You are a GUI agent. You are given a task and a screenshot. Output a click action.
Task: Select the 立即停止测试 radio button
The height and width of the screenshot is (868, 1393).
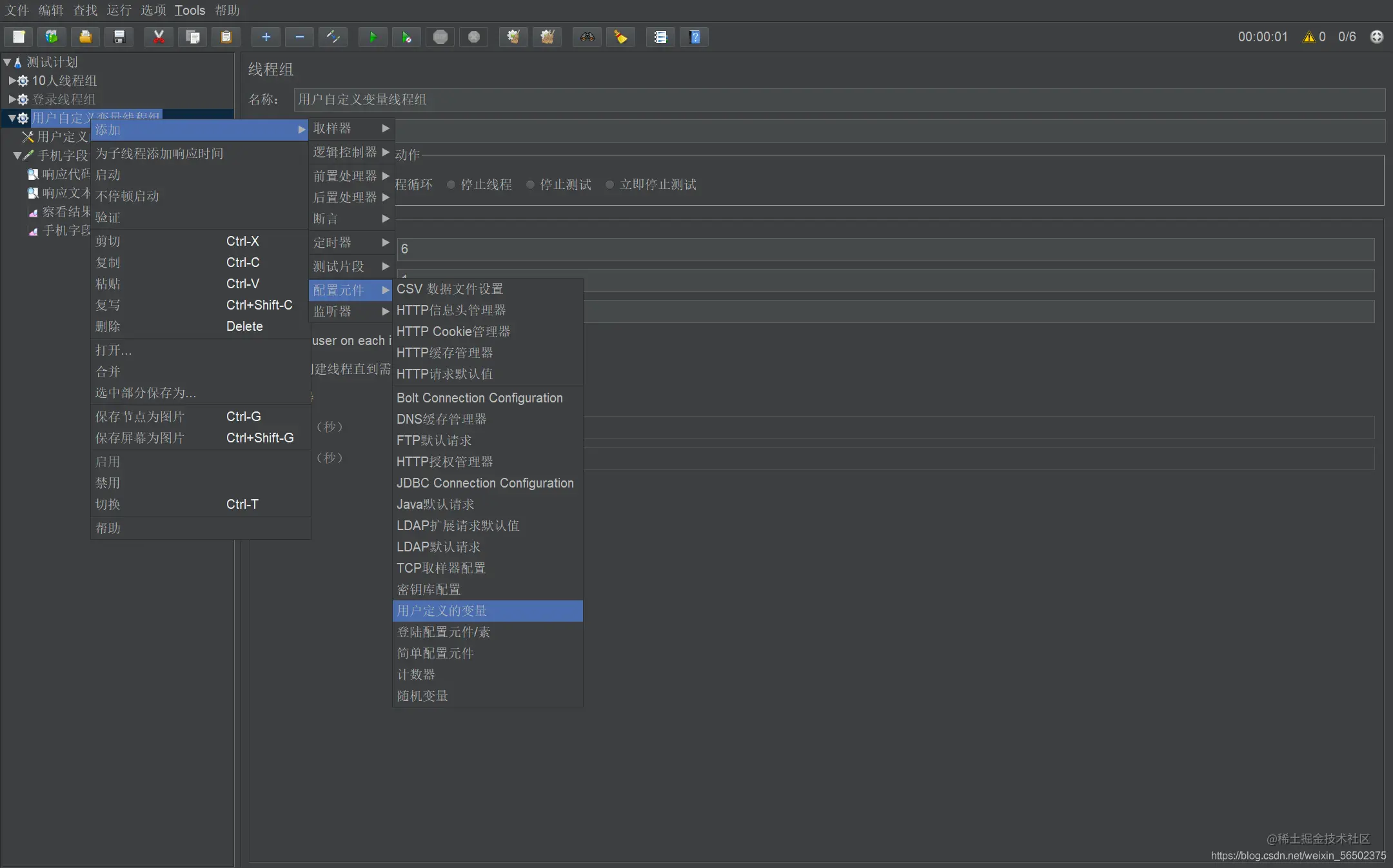coord(609,184)
